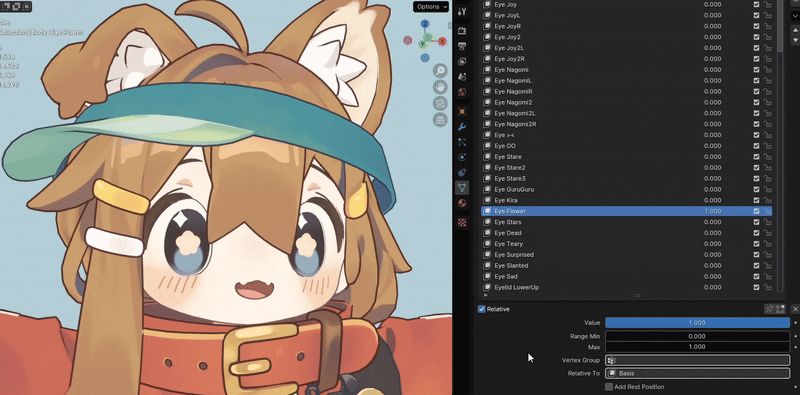Screen dimensions: 800x395
Task: Mute the Eyelid LowerUp shape key
Action: 756,287
